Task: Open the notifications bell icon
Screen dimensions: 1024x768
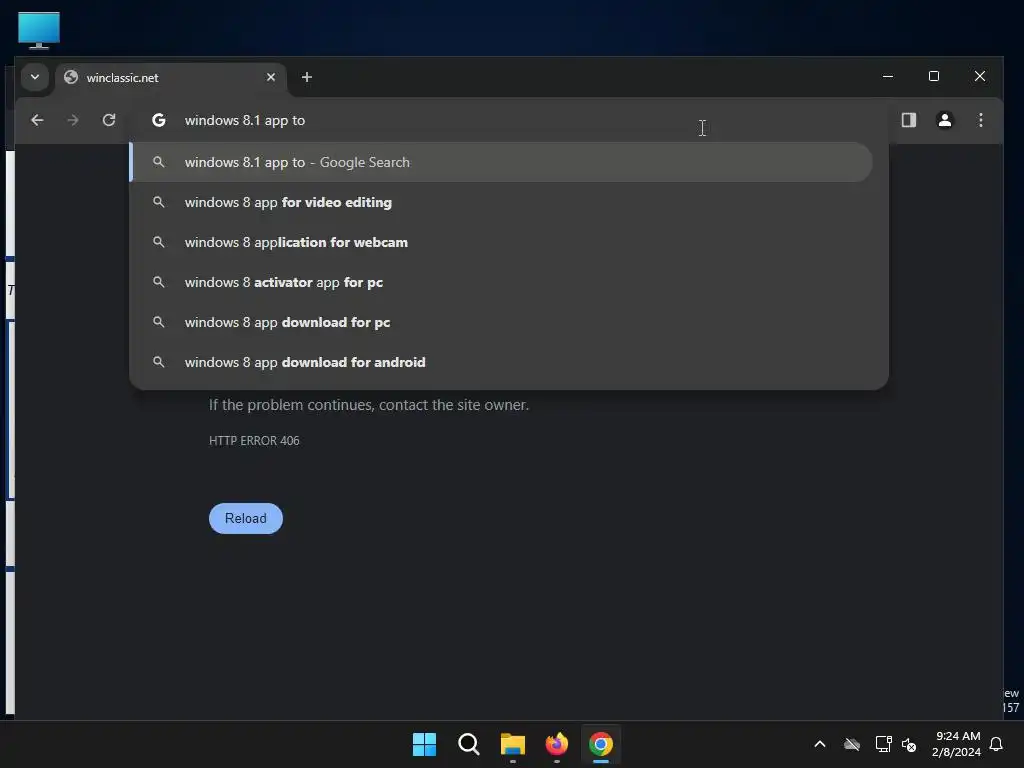Action: pyautogui.click(x=996, y=744)
